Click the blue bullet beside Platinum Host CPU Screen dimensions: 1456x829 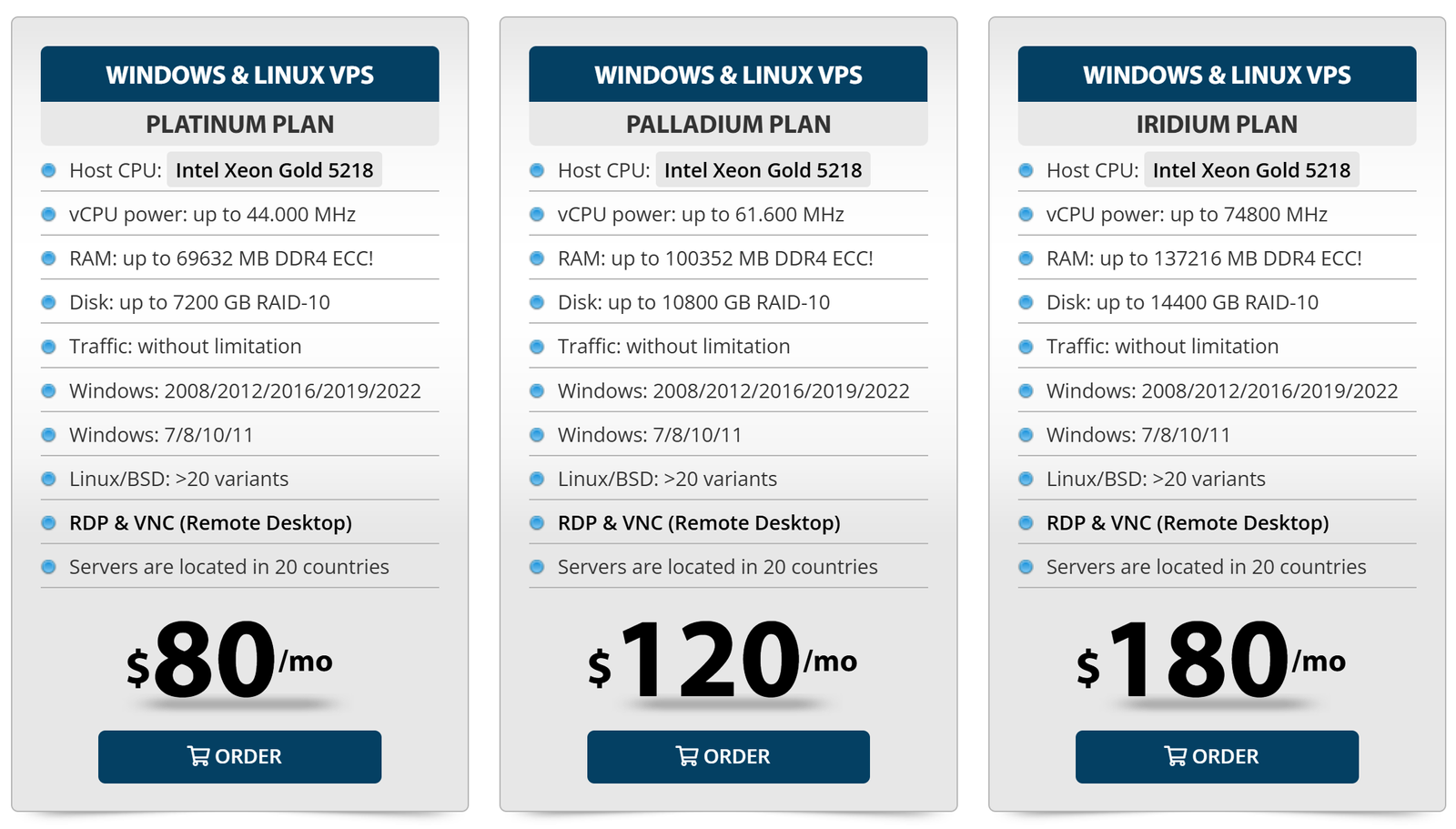coord(49,170)
